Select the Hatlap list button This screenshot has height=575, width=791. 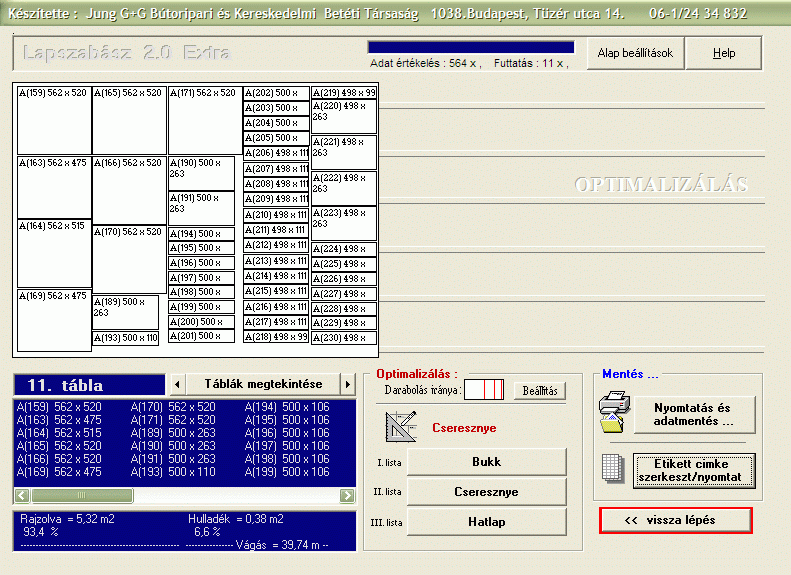pyautogui.click(x=486, y=522)
